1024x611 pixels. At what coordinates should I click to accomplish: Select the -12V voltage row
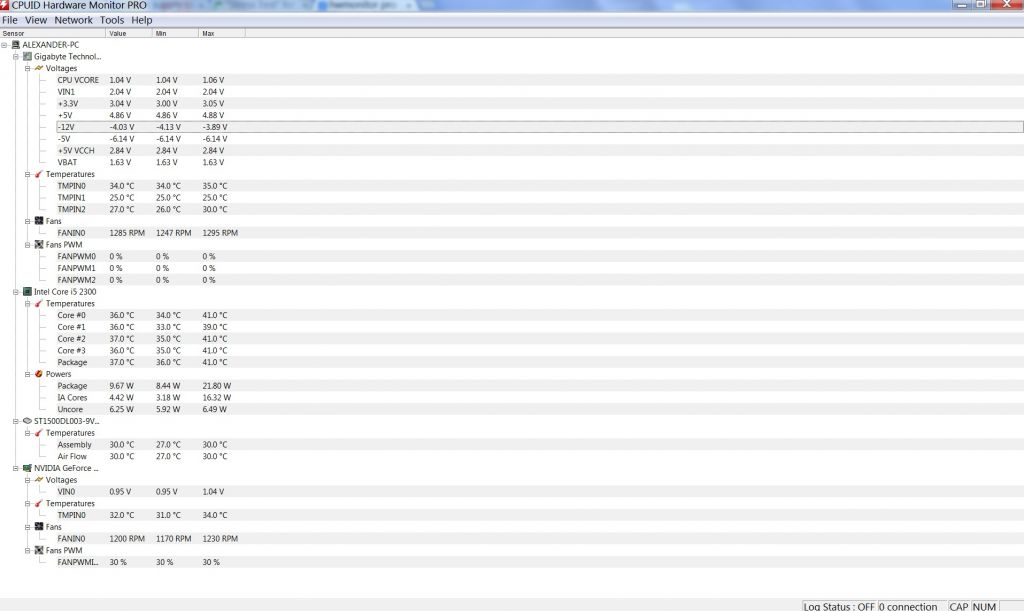click(539, 127)
